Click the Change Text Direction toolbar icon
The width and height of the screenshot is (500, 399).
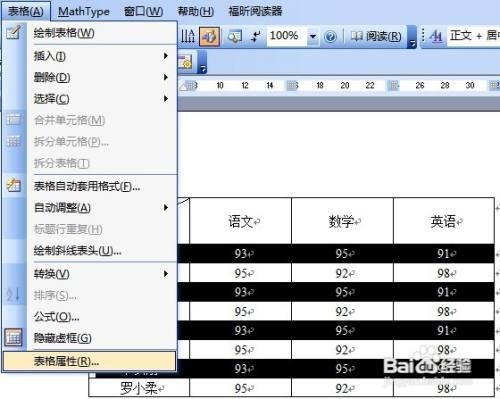pyautogui.click(x=188, y=36)
